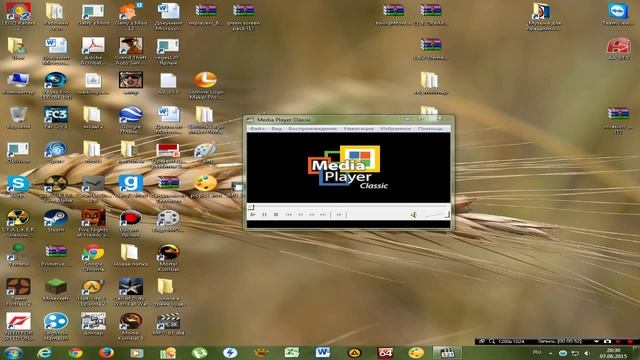Select the Steam desktop shortcut

[x=56, y=221]
